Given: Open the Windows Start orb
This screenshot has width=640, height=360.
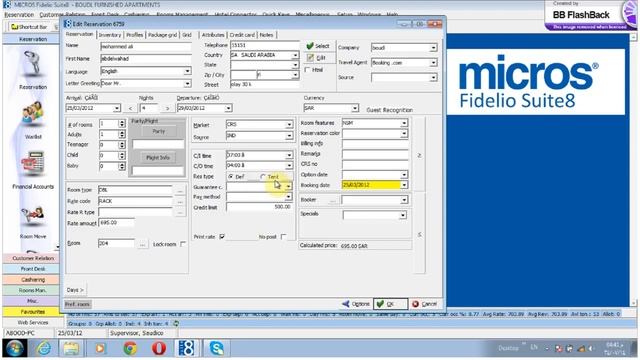Looking at the screenshot, I should pos(15,349).
